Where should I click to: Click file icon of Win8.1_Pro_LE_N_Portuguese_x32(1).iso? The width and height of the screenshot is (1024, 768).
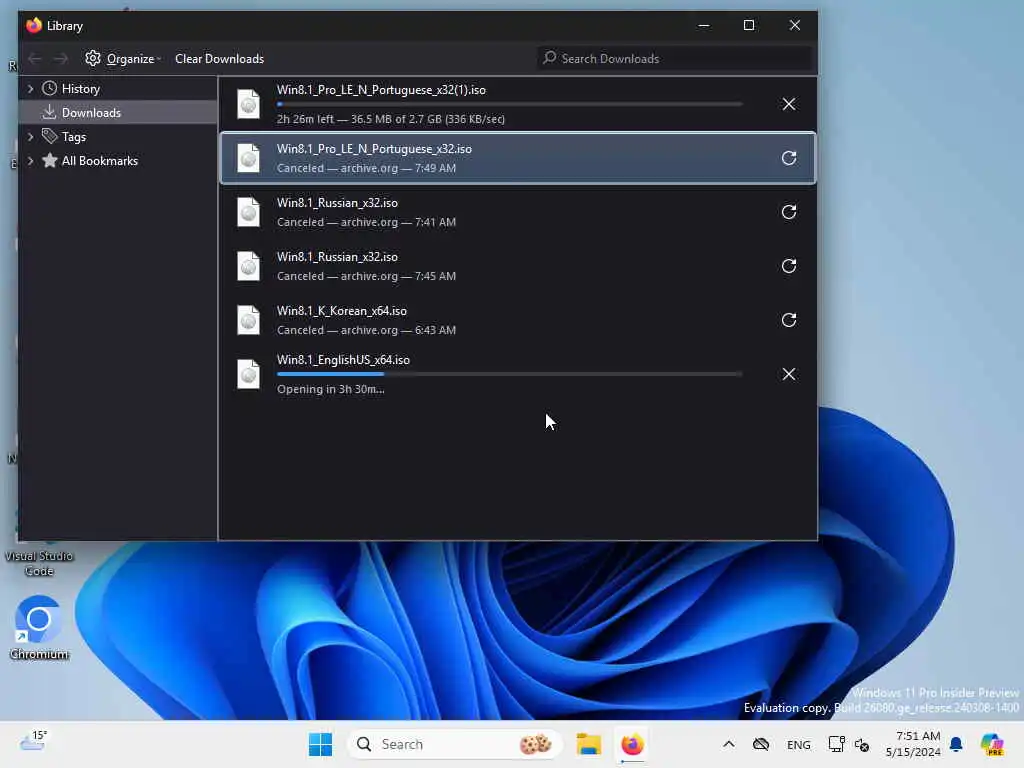tap(248, 104)
